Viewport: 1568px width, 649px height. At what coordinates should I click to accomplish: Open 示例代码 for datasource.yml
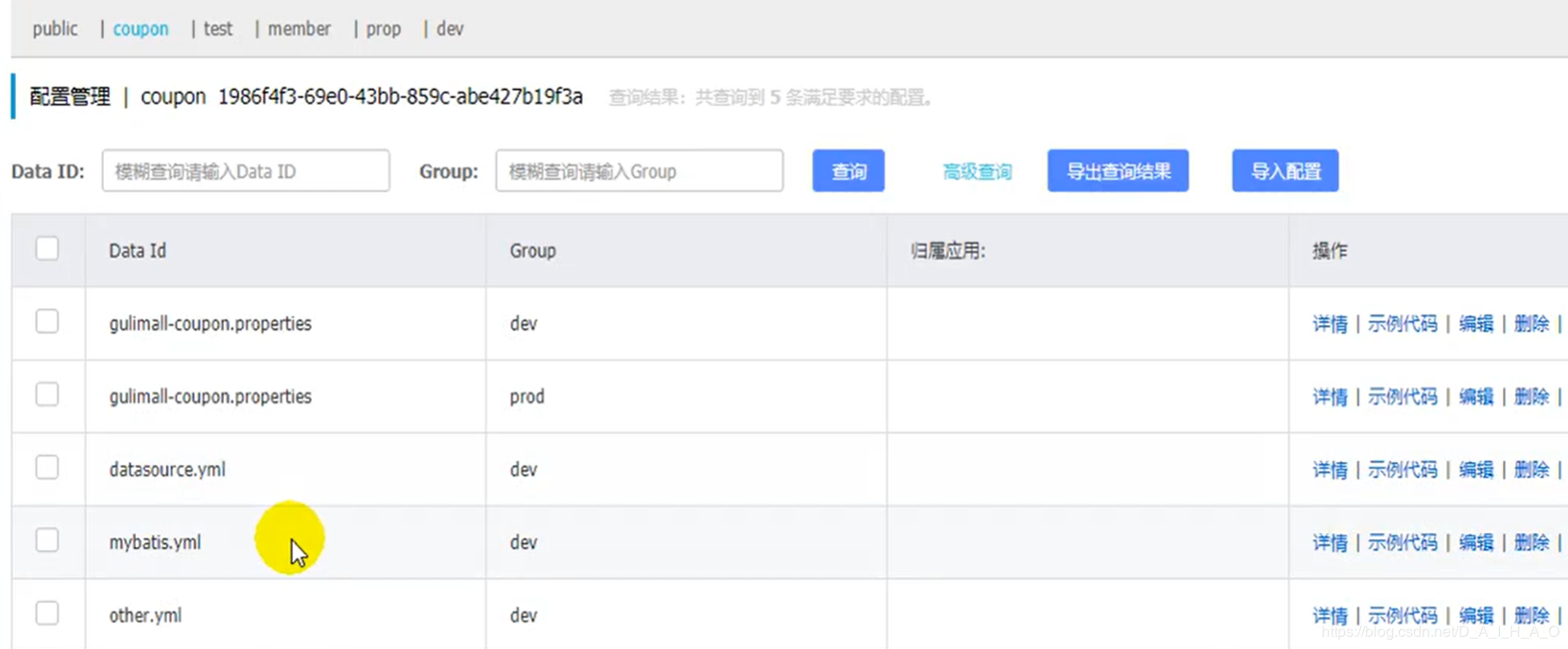1403,470
